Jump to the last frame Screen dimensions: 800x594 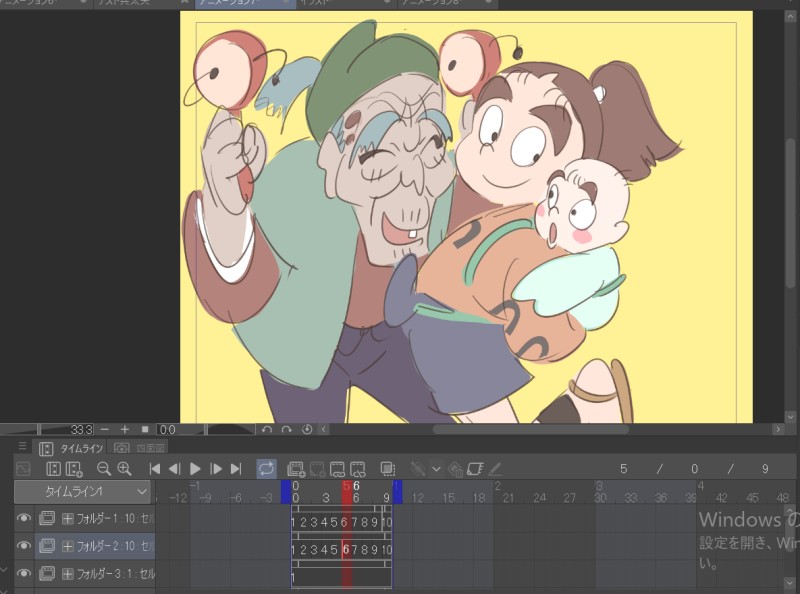(236, 469)
